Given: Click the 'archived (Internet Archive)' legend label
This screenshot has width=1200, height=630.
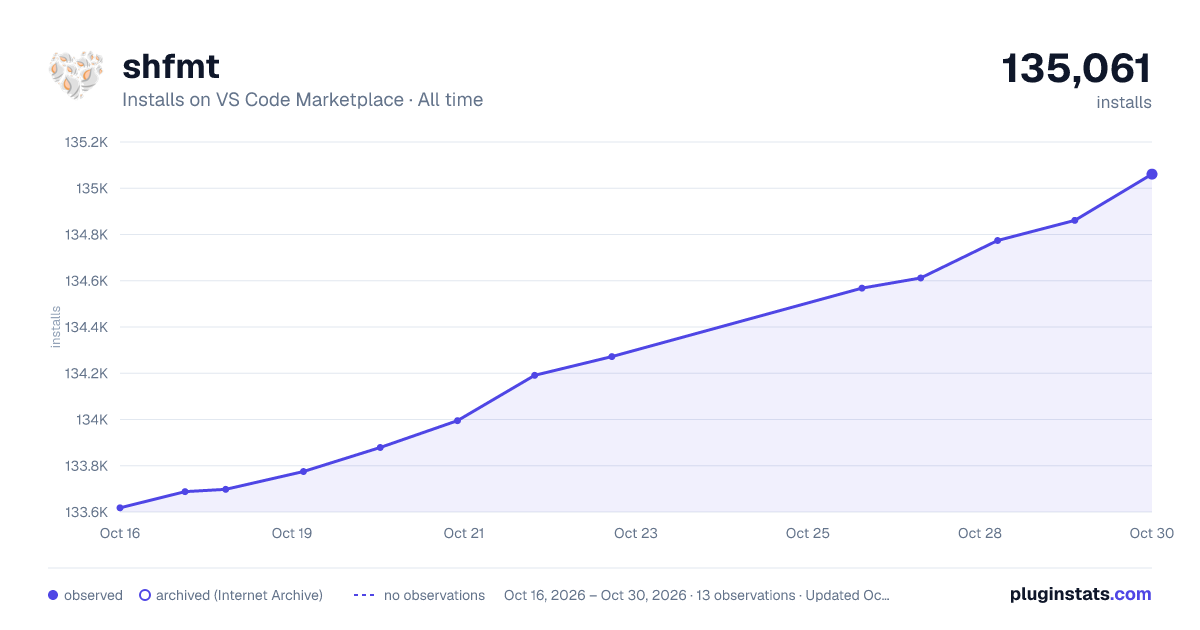Looking at the screenshot, I should [x=239, y=595].
